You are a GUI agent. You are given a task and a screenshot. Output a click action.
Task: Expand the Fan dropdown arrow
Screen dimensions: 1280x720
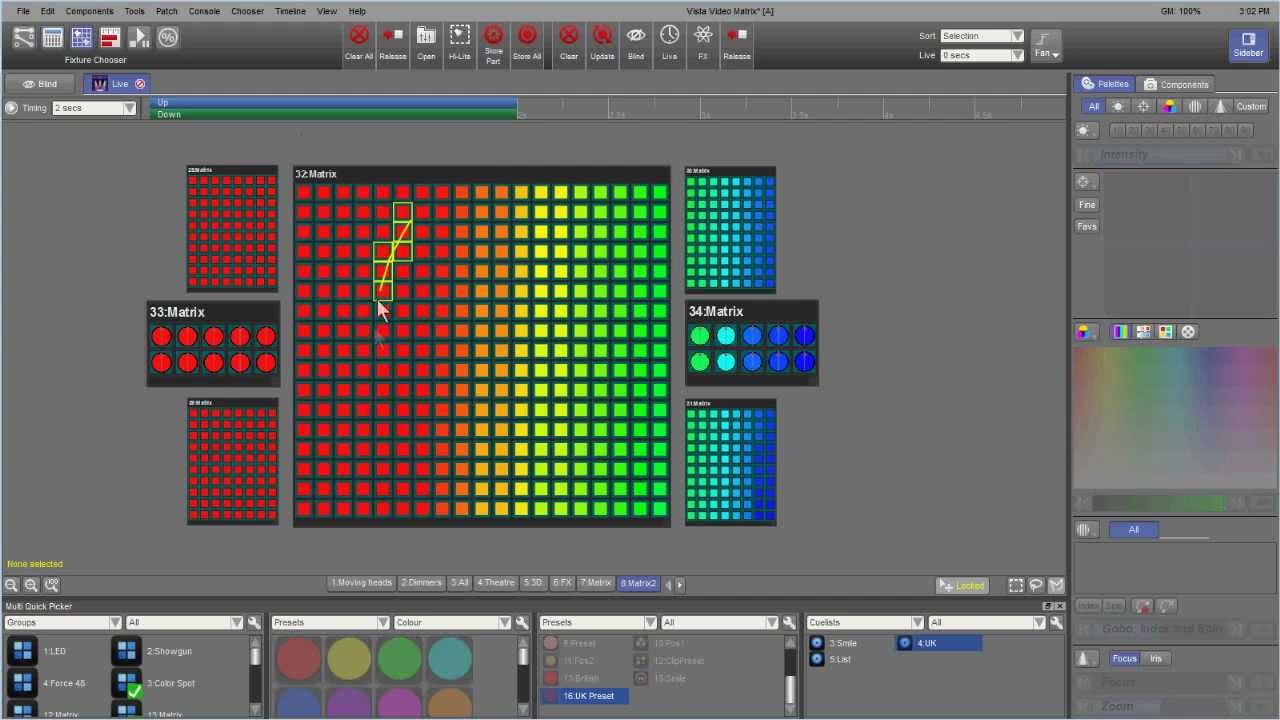pyautogui.click(x=1054, y=55)
